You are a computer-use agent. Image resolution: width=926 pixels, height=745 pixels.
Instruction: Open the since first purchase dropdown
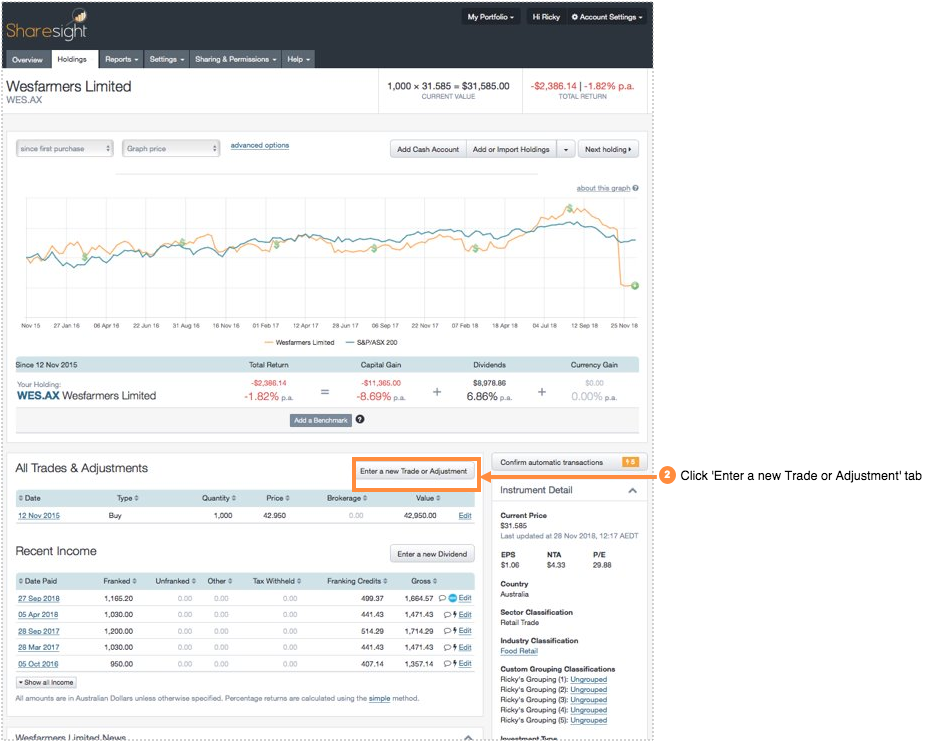(x=64, y=149)
